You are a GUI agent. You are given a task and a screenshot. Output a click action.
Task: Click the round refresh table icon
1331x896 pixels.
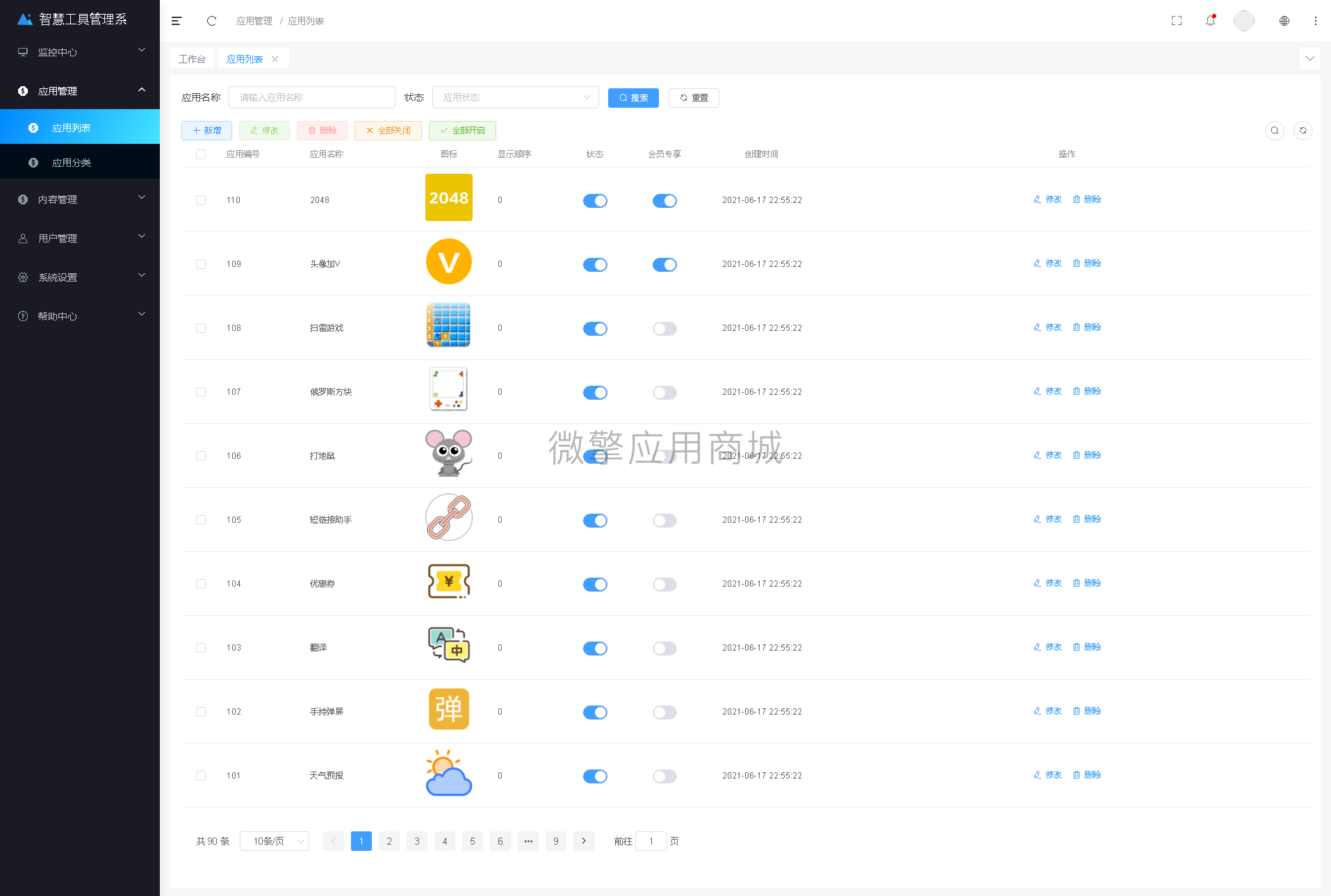(1303, 130)
